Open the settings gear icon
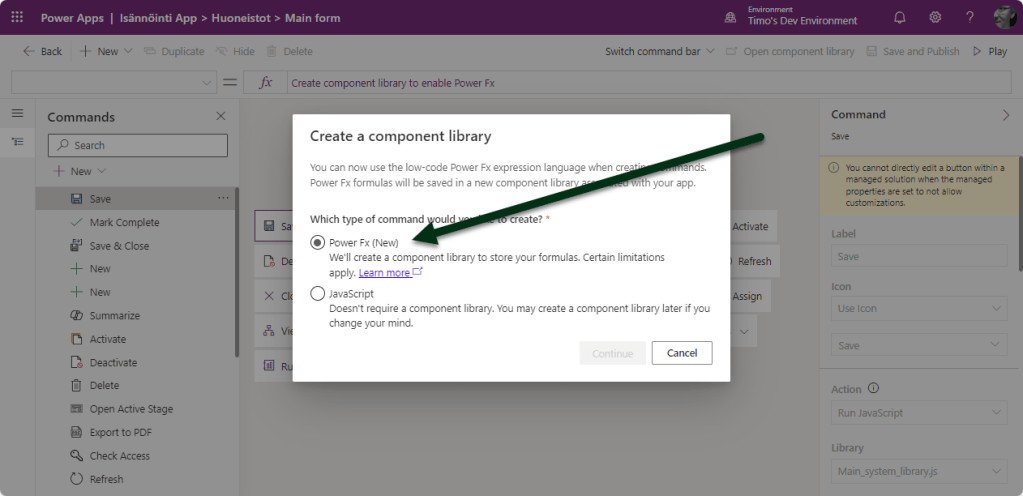The height and width of the screenshot is (496, 1023). pyautogui.click(x=935, y=17)
